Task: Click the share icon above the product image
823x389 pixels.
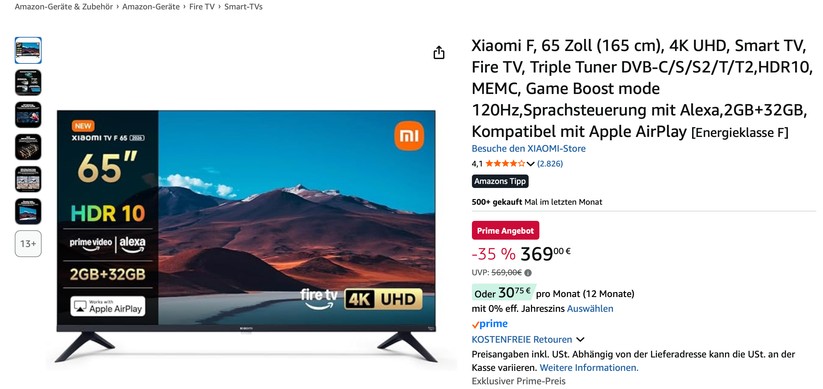Action: tap(439, 52)
